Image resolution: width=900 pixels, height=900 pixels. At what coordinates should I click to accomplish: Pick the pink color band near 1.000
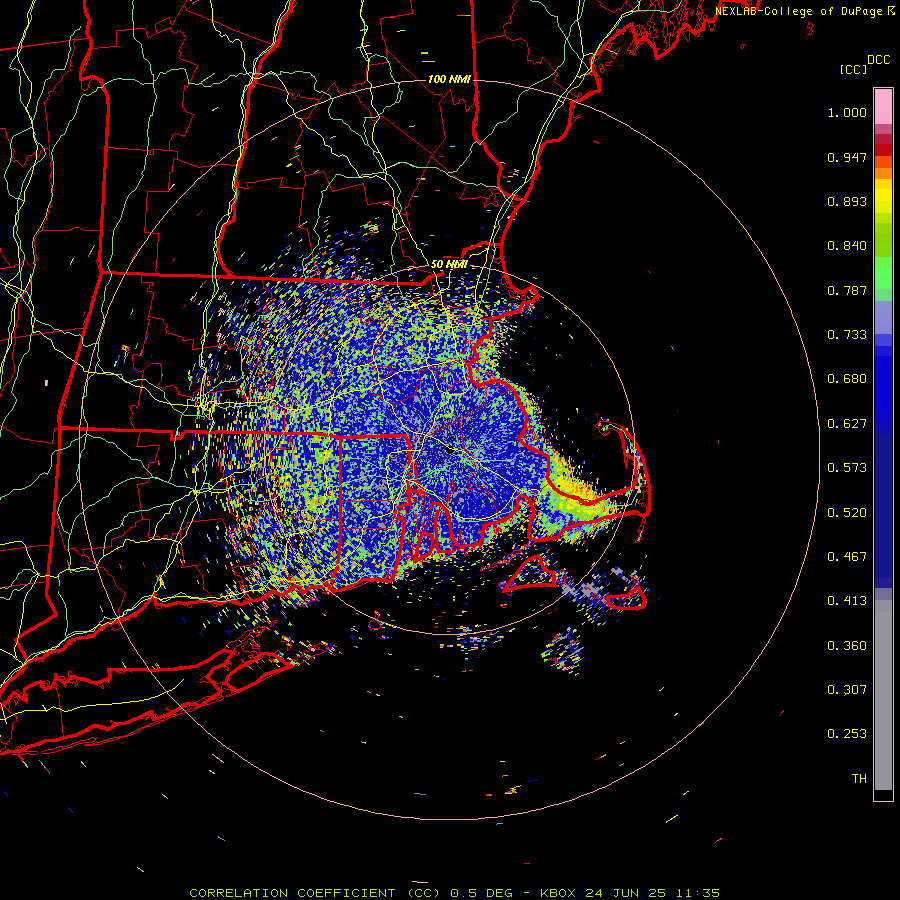883,107
